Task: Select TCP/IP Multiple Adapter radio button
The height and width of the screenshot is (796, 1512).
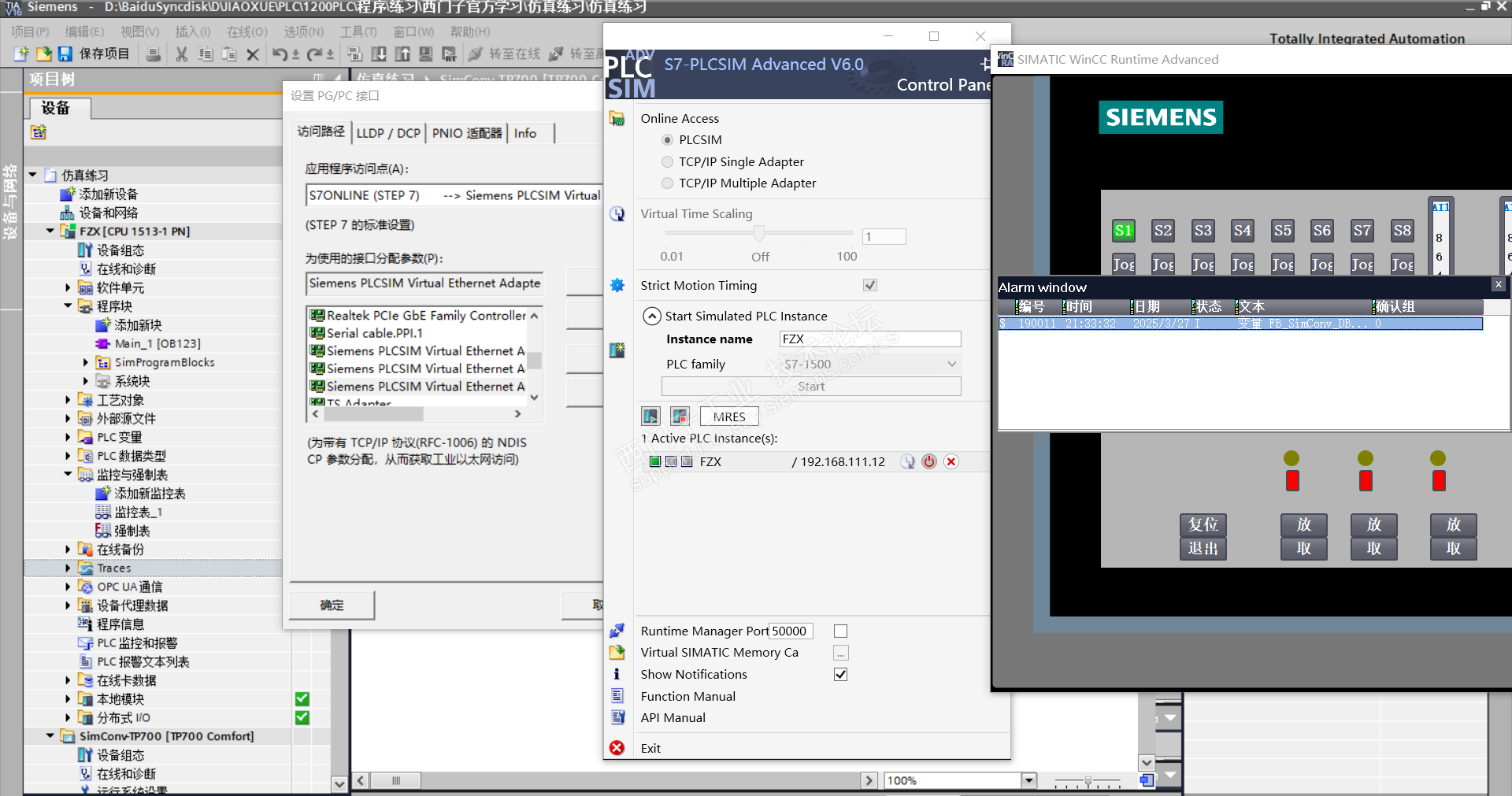Action: (668, 183)
